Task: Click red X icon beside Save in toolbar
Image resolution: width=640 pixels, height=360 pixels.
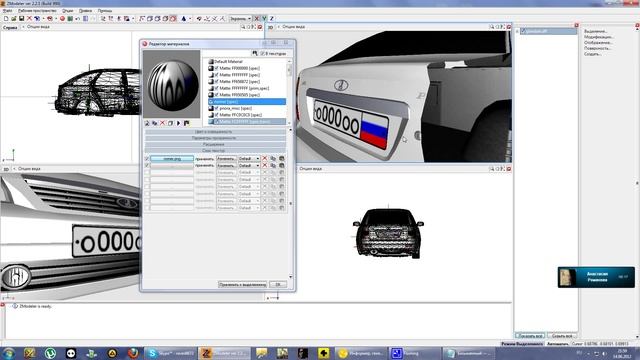Action: point(29,18)
